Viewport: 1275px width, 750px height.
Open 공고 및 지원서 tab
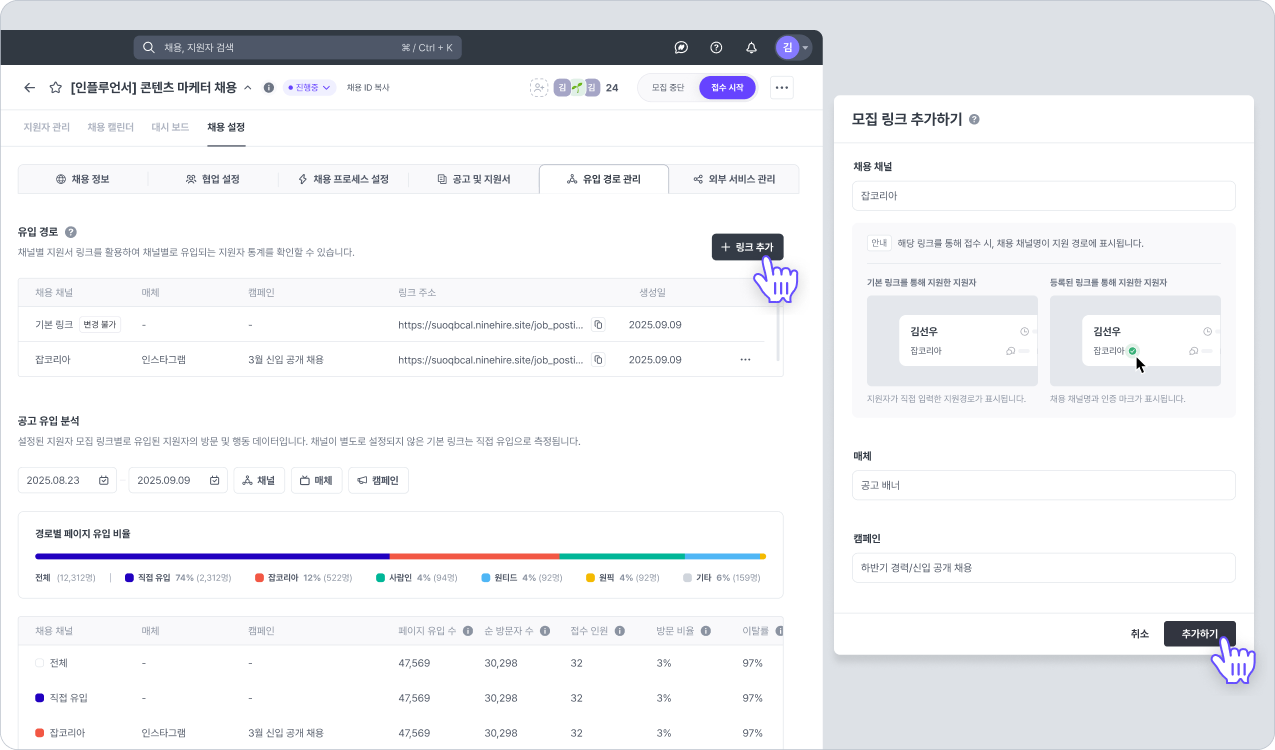point(474,179)
